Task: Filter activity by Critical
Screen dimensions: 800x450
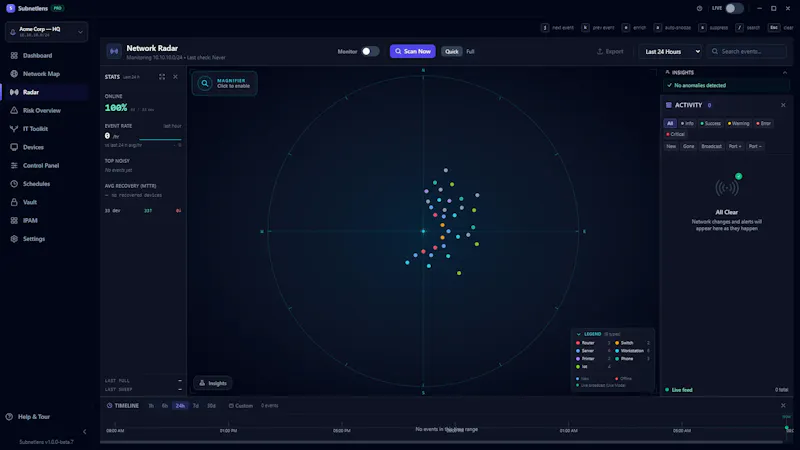Action: pyautogui.click(x=676, y=134)
